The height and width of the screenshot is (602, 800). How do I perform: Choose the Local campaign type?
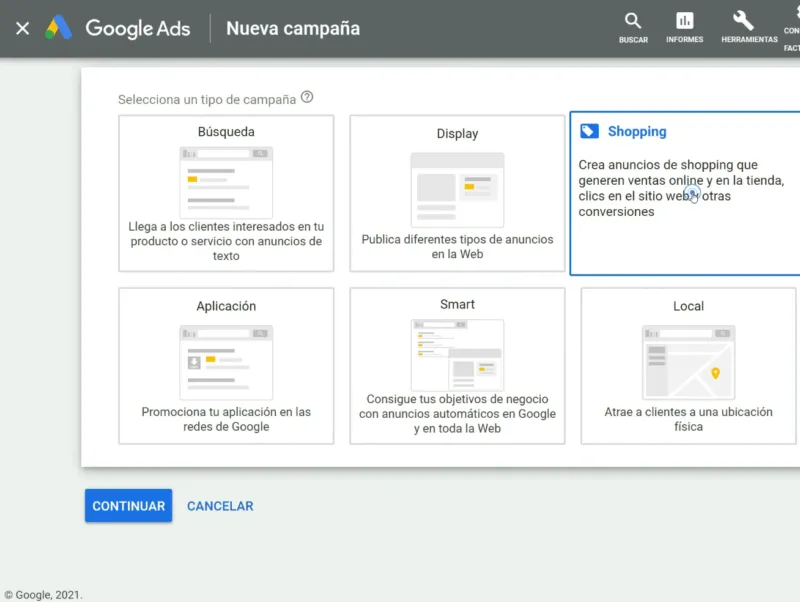point(688,366)
